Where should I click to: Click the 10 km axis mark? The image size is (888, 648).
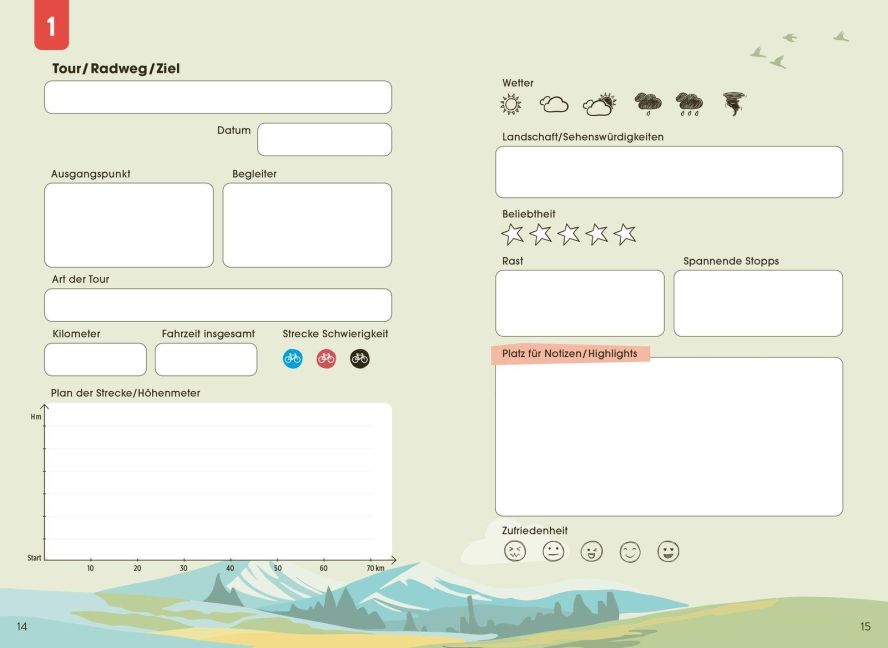point(91,568)
